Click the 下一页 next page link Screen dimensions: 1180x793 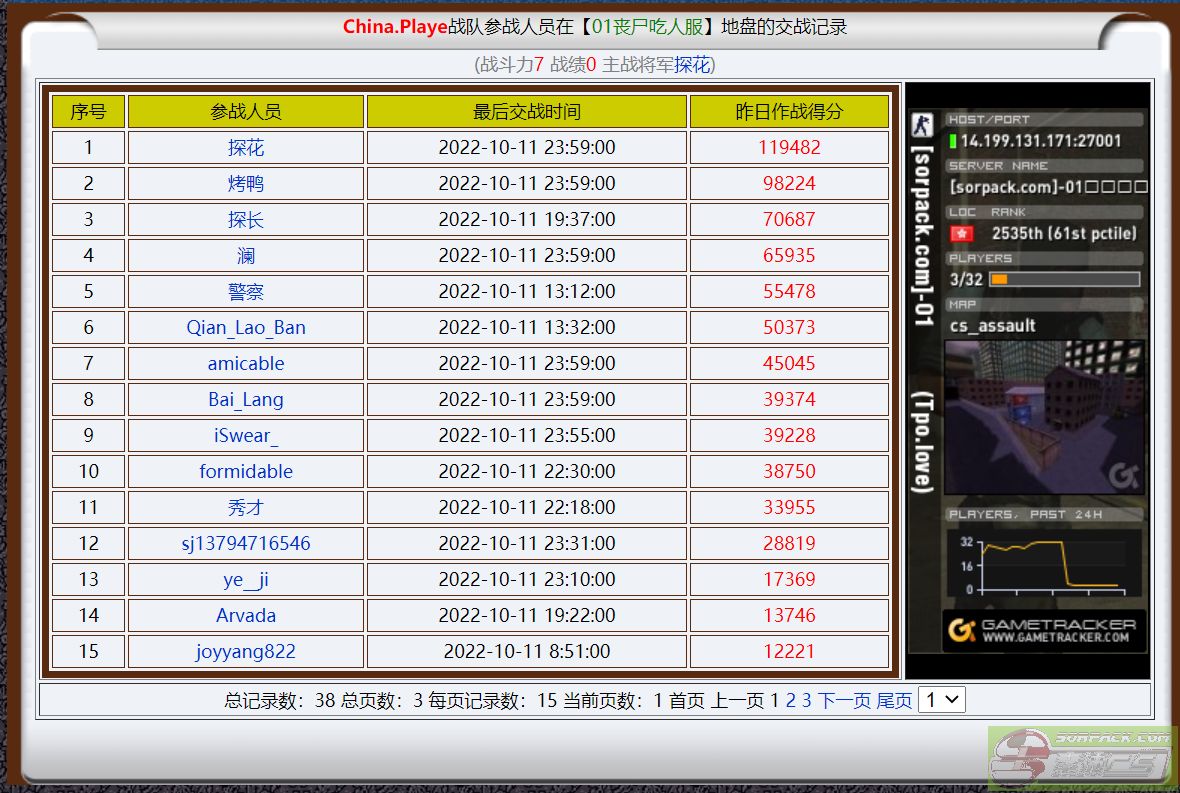pos(845,701)
